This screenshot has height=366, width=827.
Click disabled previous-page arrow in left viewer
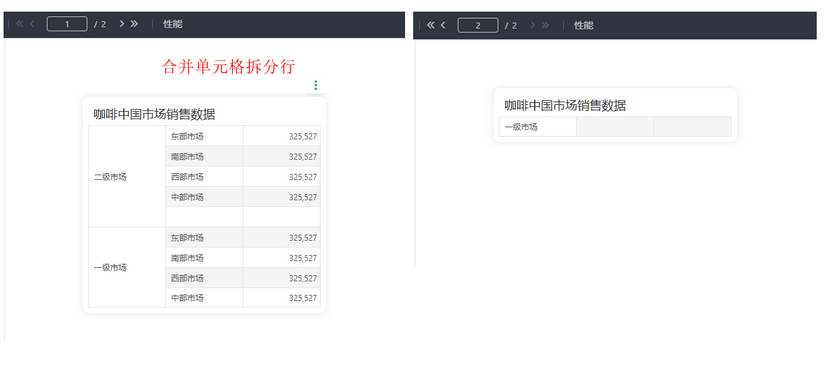[x=32, y=24]
